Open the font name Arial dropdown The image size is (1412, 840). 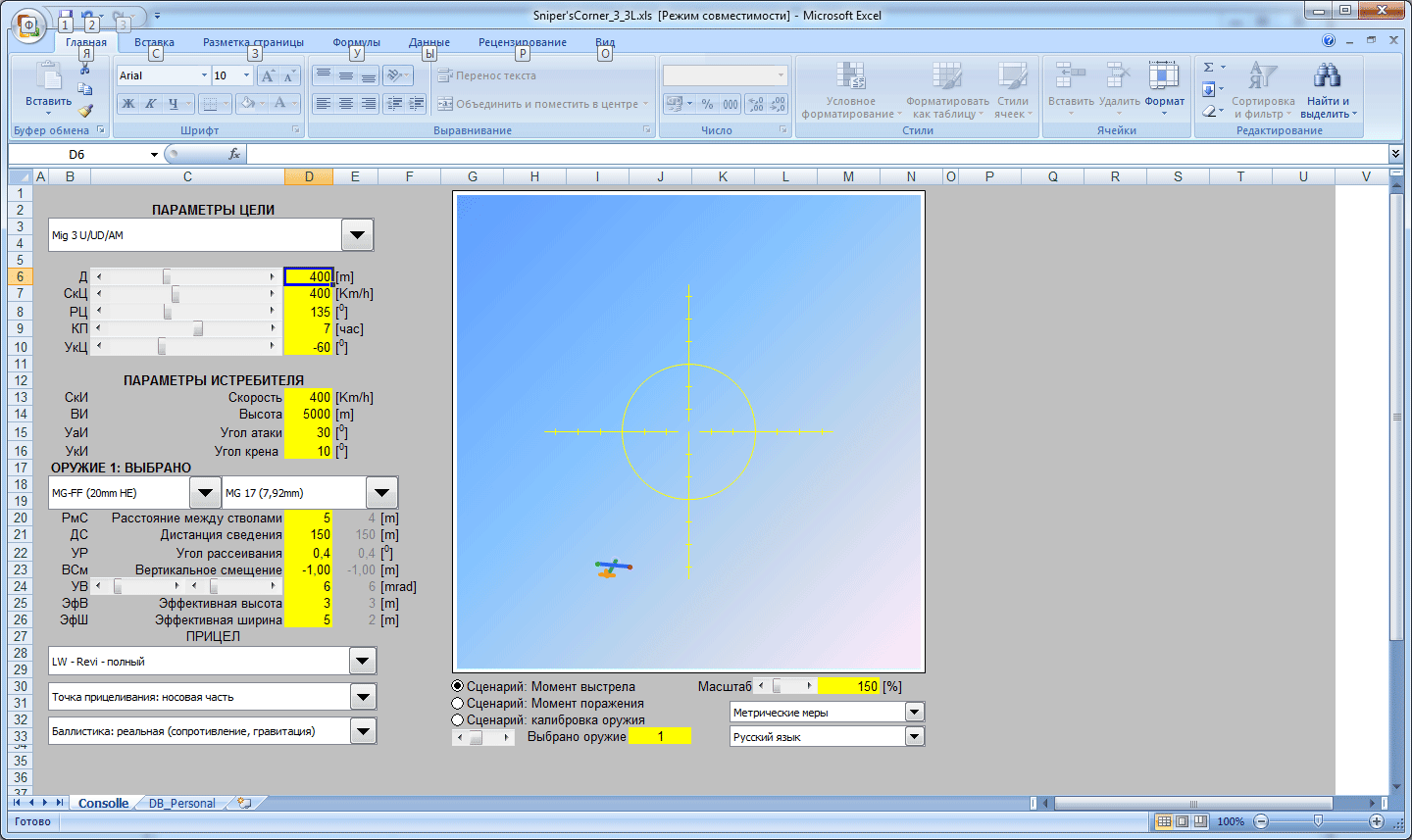(204, 75)
